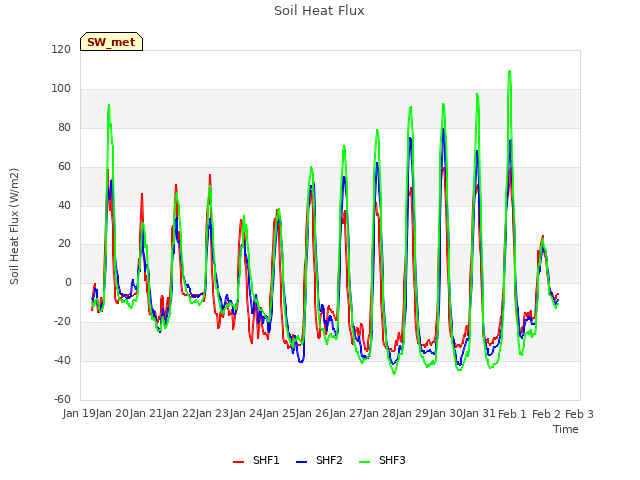The height and width of the screenshot is (480, 640).
Task: Click the 100 y-axis tick label
Action: [61, 89]
